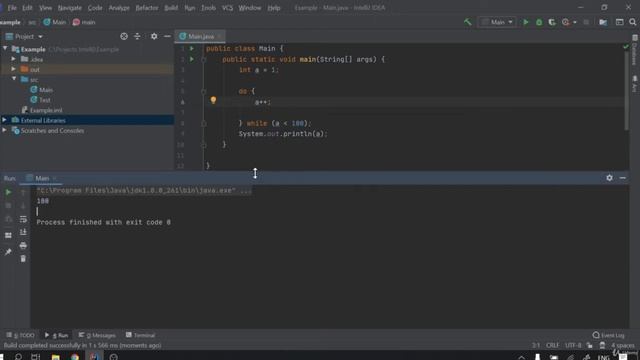This screenshot has height=360, width=640.
Task: Clear all console output with trash icon
Action: coord(23,259)
